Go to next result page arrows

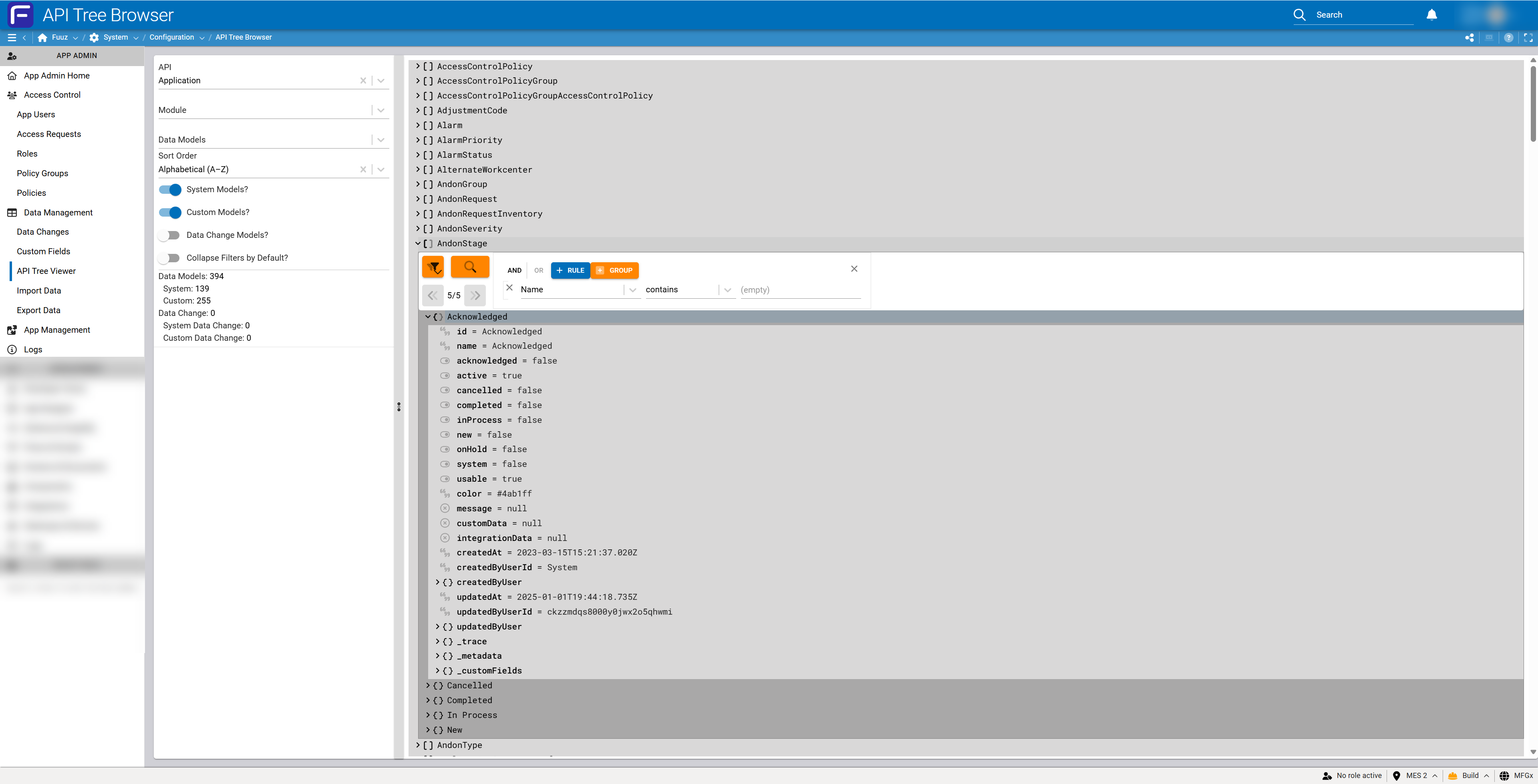pyautogui.click(x=475, y=296)
